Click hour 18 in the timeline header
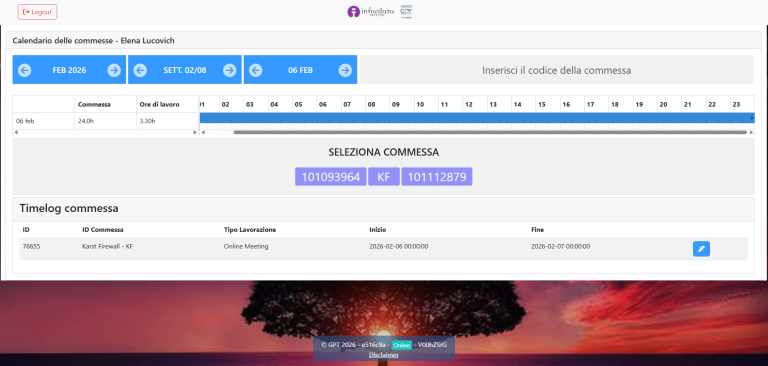The image size is (768, 366). pos(615,104)
